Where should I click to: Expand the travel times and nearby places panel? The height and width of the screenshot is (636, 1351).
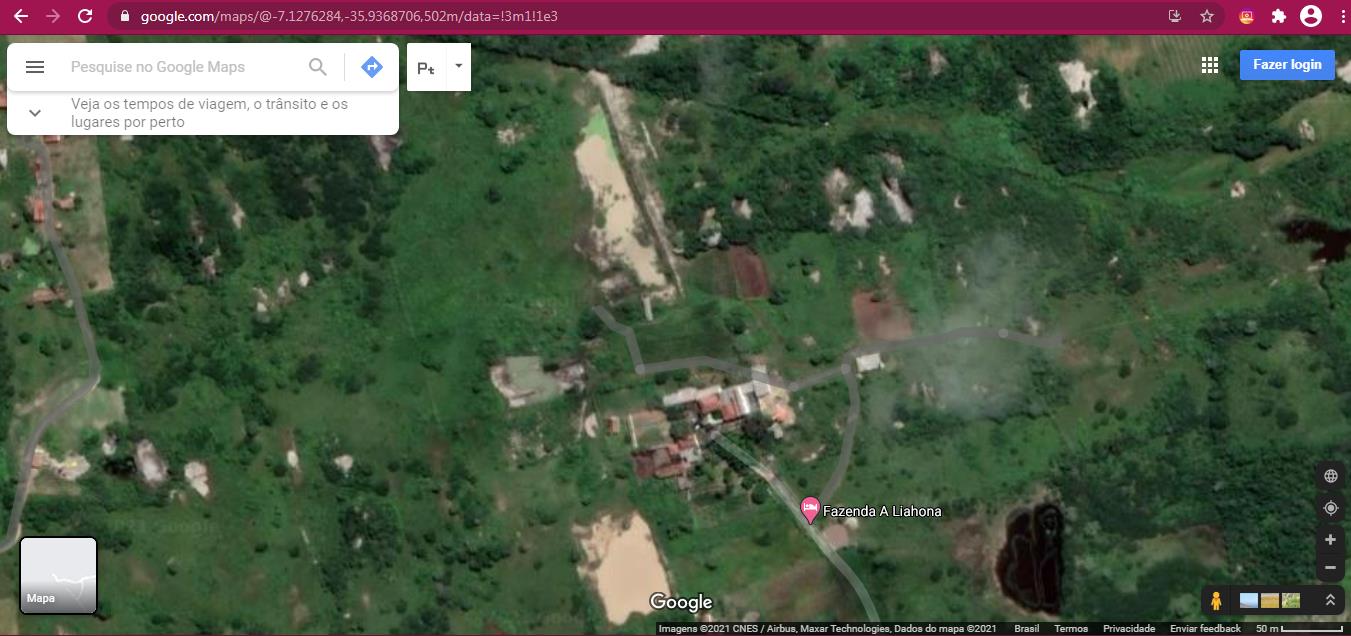click(x=35, y=113)
